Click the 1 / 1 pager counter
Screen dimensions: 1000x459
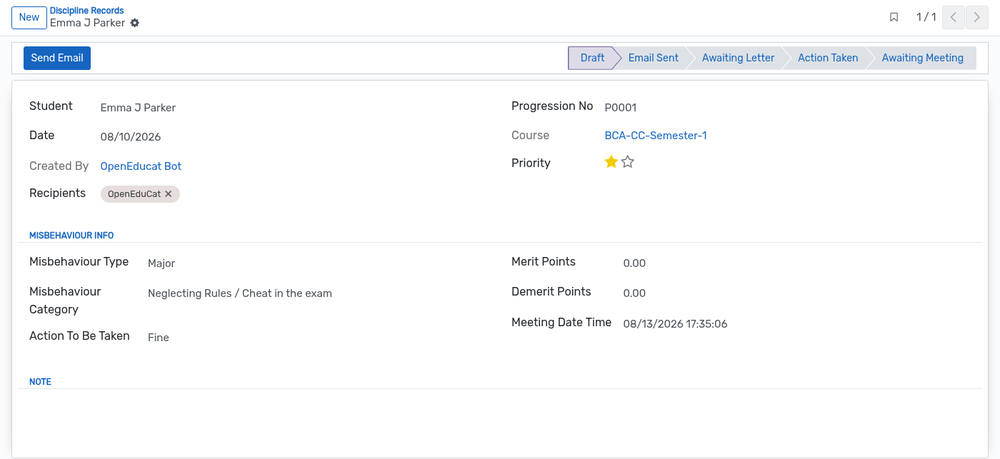click(926, 17)
